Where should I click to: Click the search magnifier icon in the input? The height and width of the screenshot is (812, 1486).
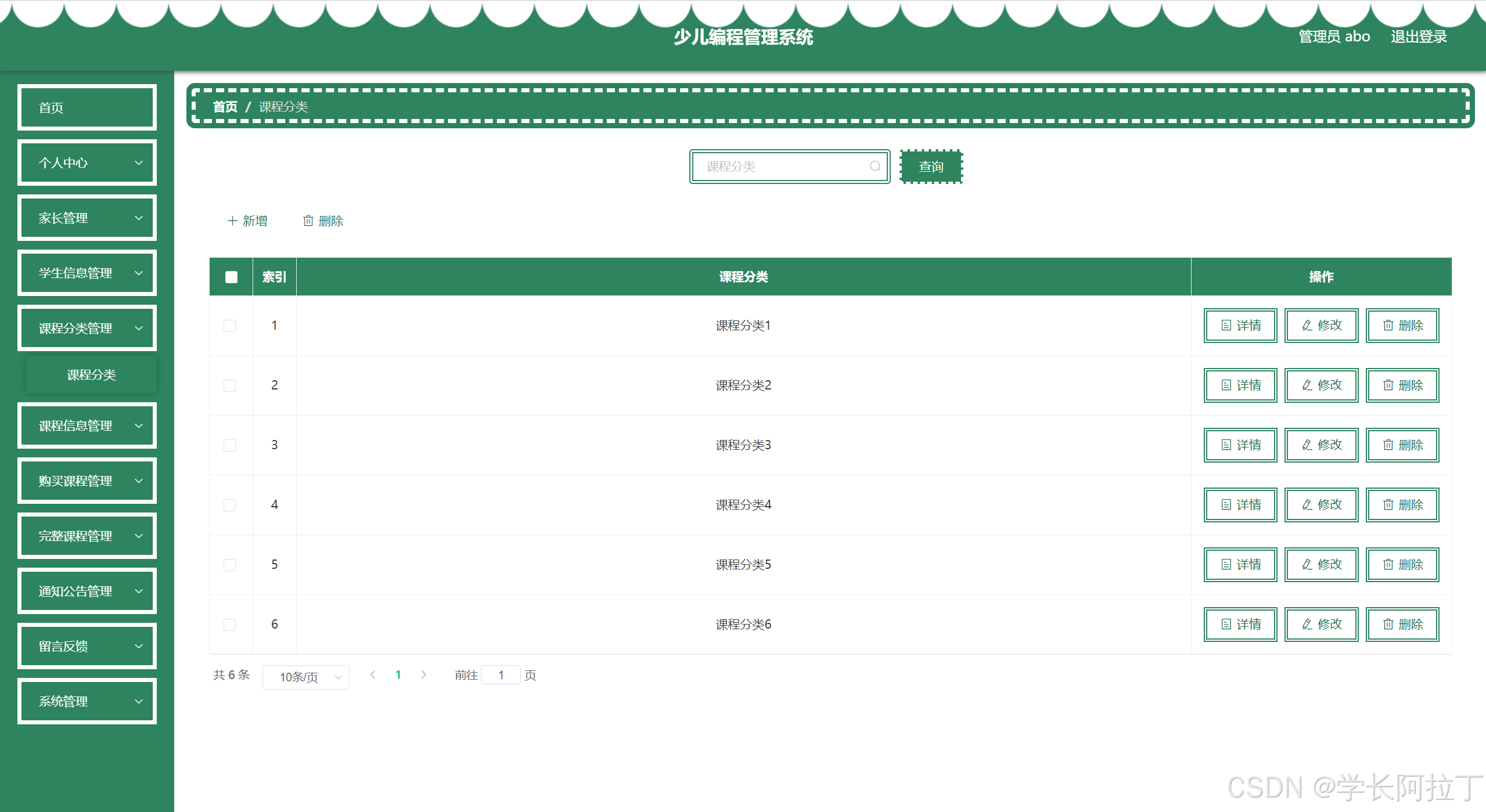point(875,167)
